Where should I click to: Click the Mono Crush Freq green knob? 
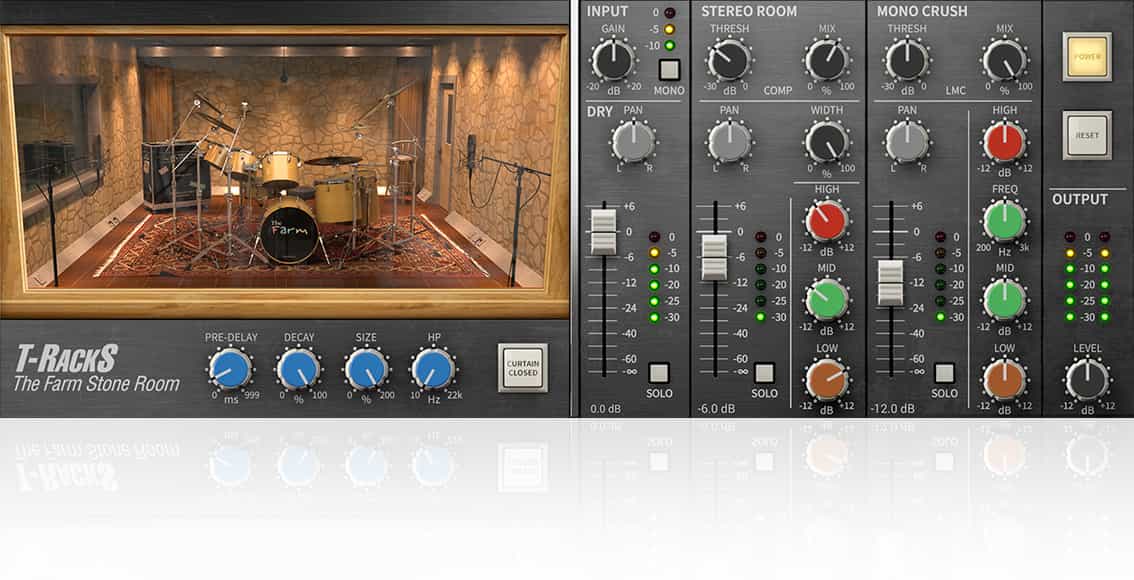coord(1005,221)
